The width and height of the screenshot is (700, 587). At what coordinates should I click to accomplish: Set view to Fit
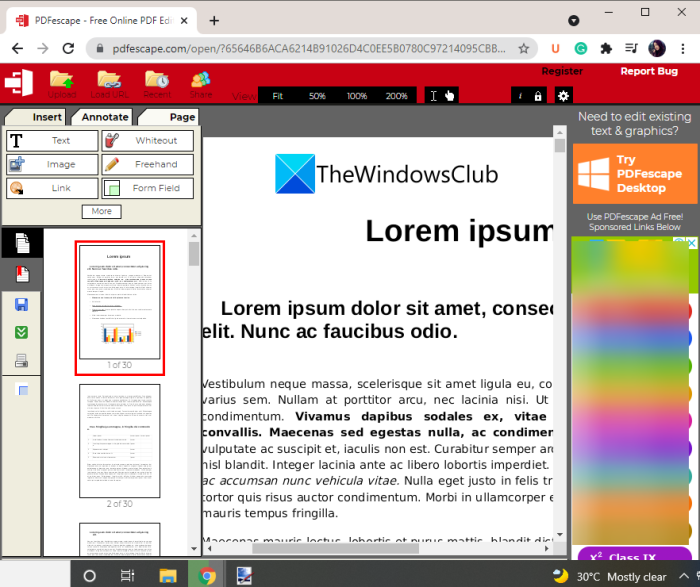(x=278, y=96)
